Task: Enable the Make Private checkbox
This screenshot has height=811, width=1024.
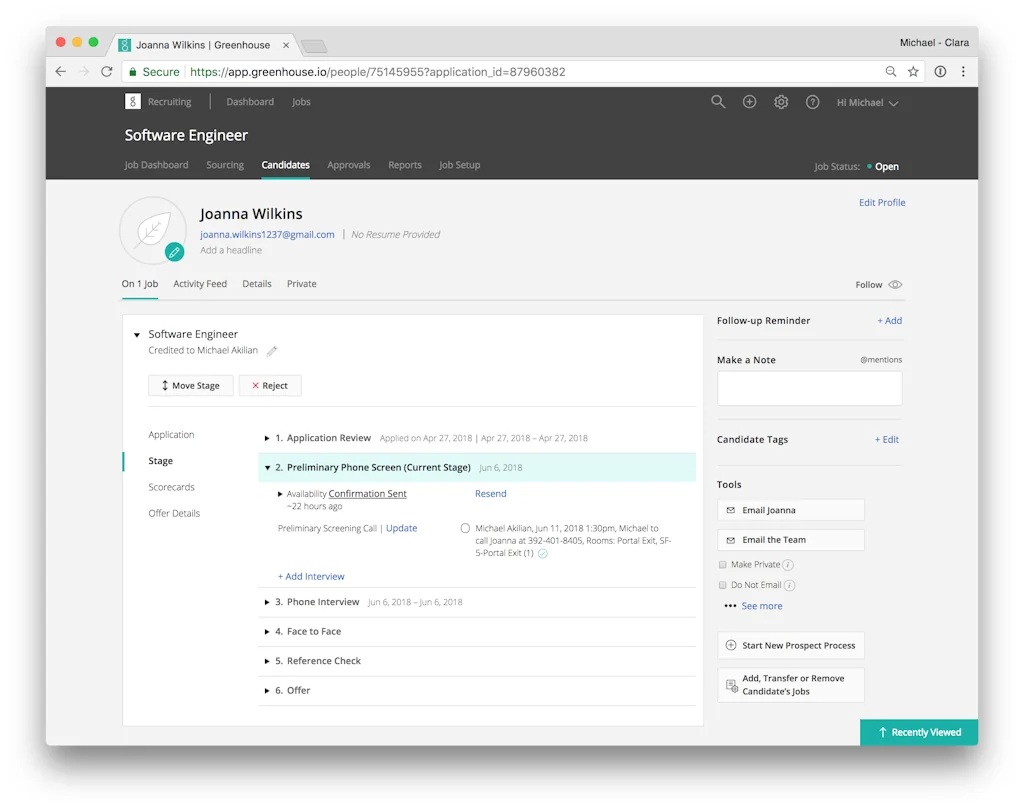Action: tap(723, 565)
